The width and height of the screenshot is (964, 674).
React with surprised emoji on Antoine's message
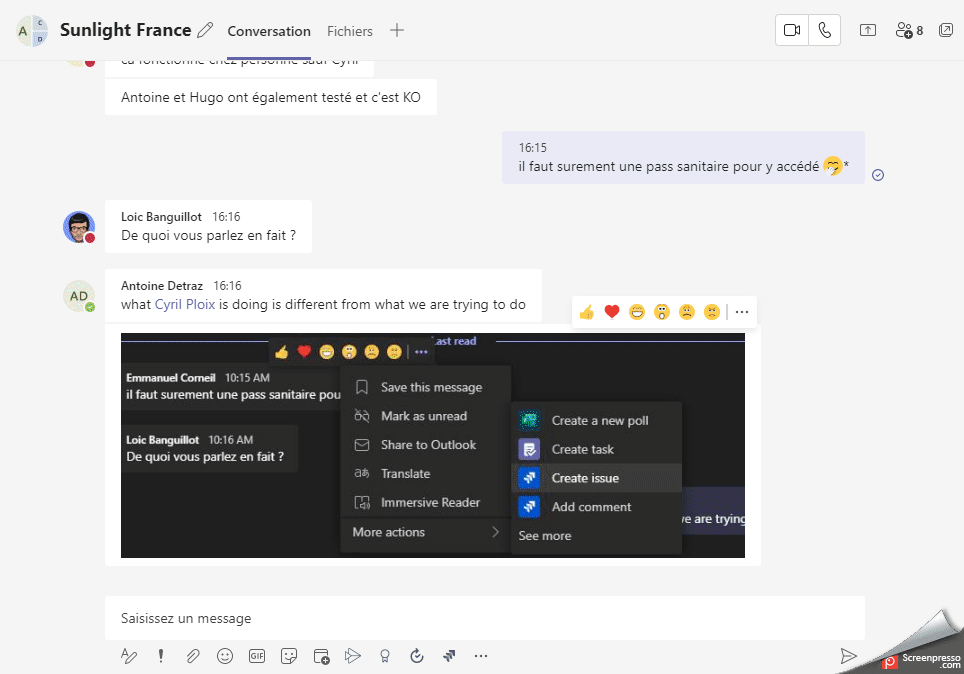pyautogui.click(x=662, y=312)
